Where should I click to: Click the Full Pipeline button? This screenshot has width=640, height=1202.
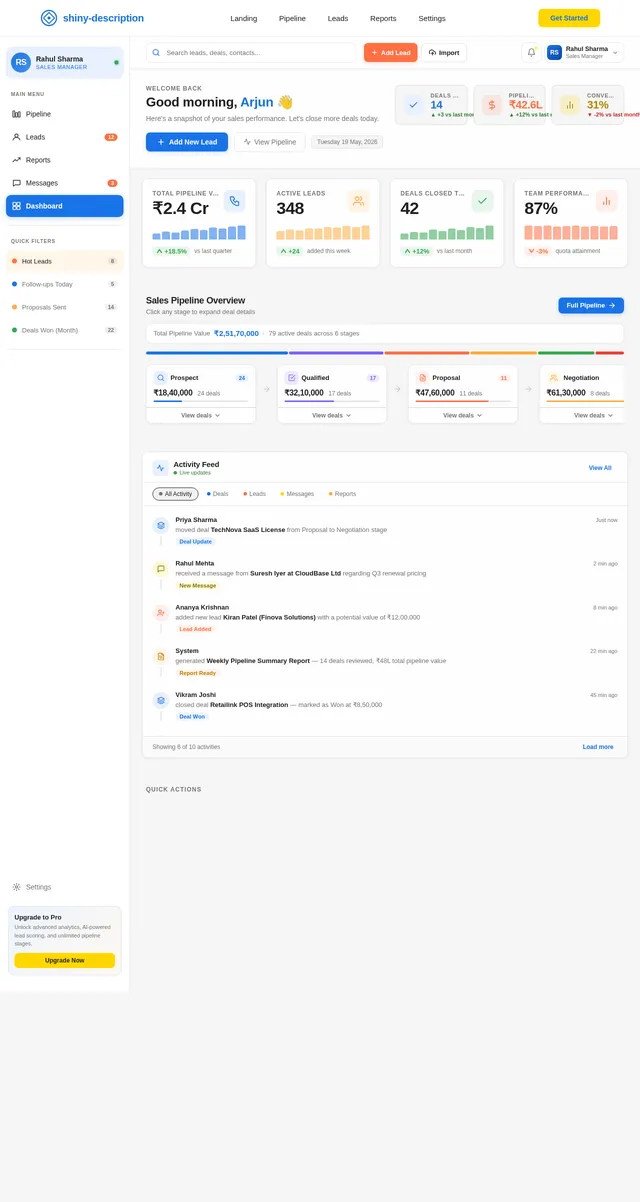[x=591, y=305]
